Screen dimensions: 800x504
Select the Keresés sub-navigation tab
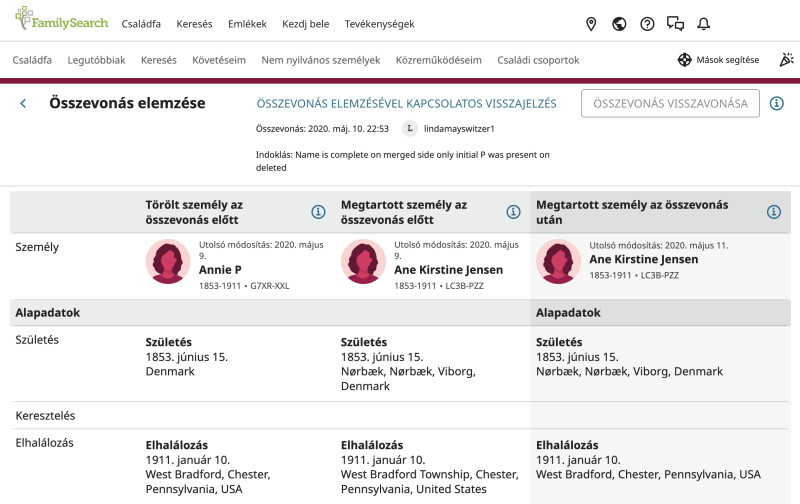click(x=159, y=60)
